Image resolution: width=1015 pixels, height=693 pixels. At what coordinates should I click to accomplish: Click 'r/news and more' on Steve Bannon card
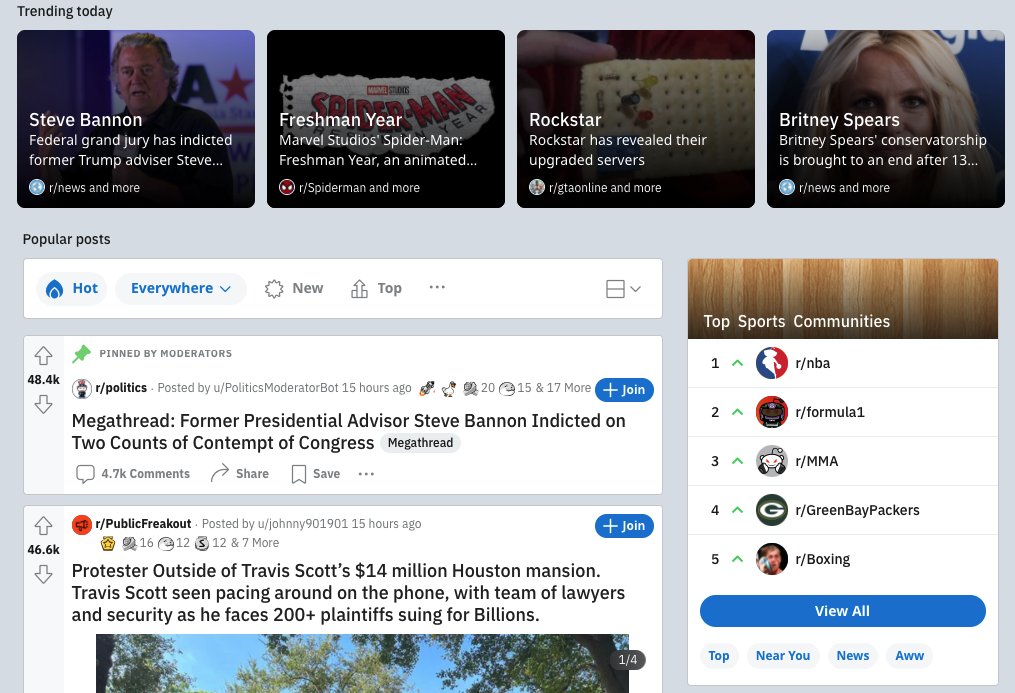[94, 188]
